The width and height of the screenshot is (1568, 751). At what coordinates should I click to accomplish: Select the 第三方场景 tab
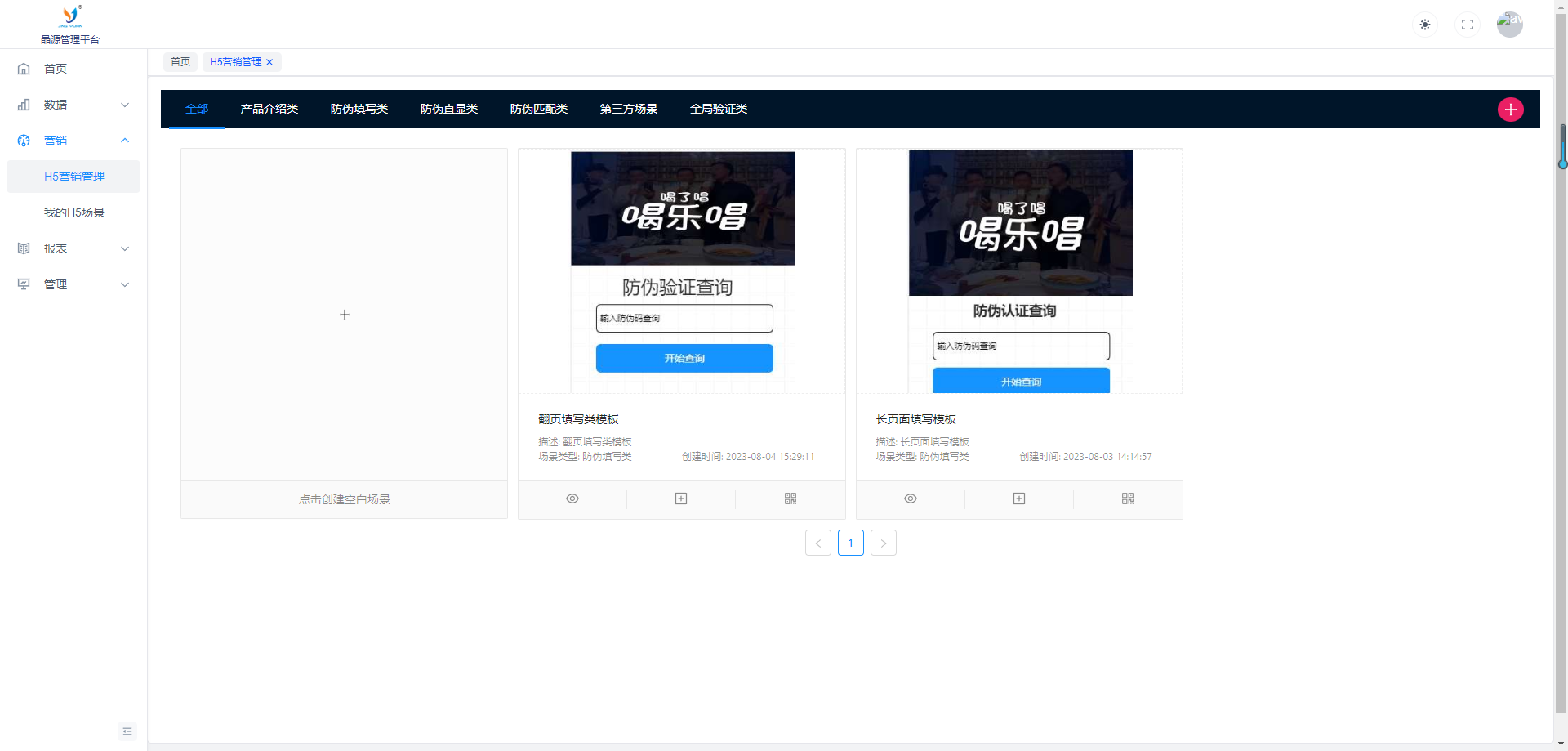tap(629, 109)
